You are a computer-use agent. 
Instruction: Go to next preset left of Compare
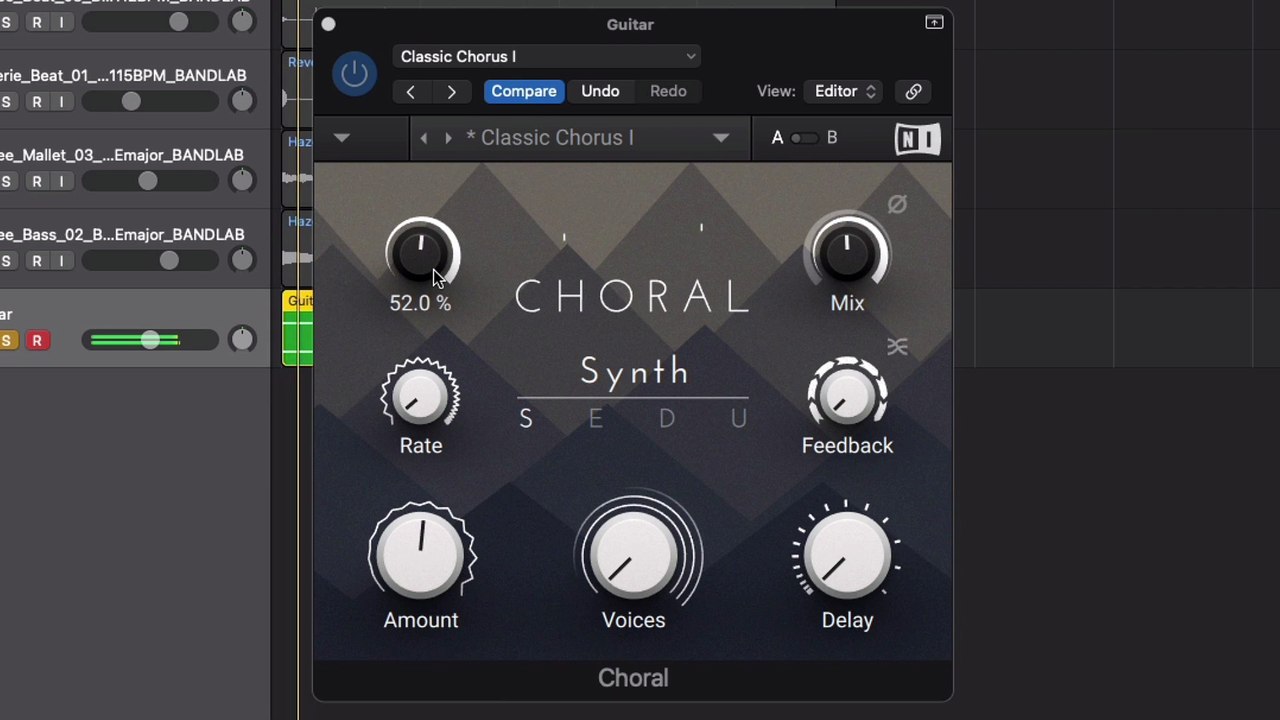pos(451,91)
